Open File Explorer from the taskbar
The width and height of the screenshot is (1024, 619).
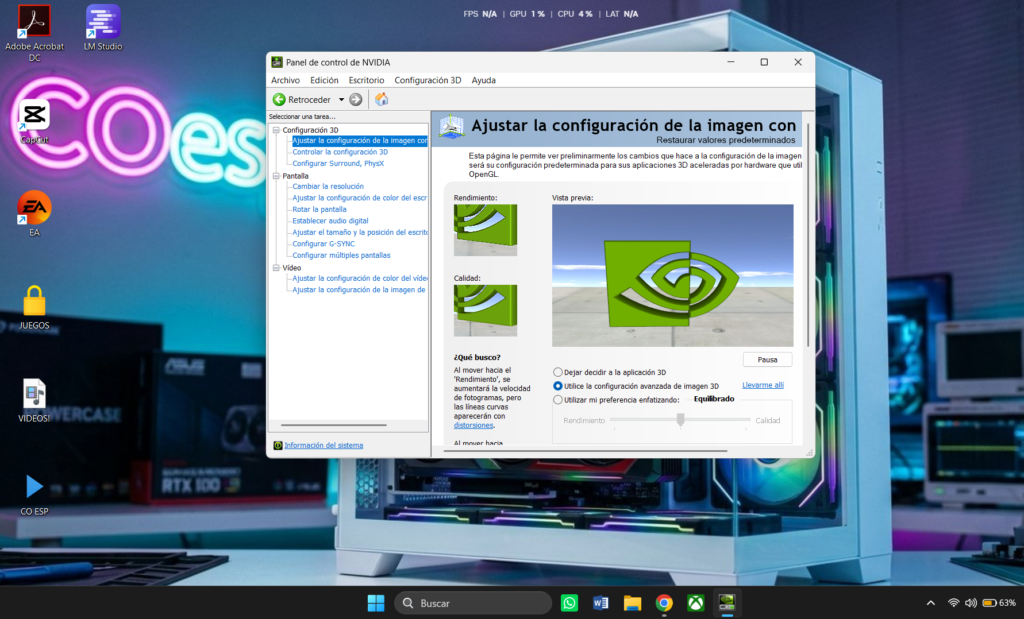632,603
